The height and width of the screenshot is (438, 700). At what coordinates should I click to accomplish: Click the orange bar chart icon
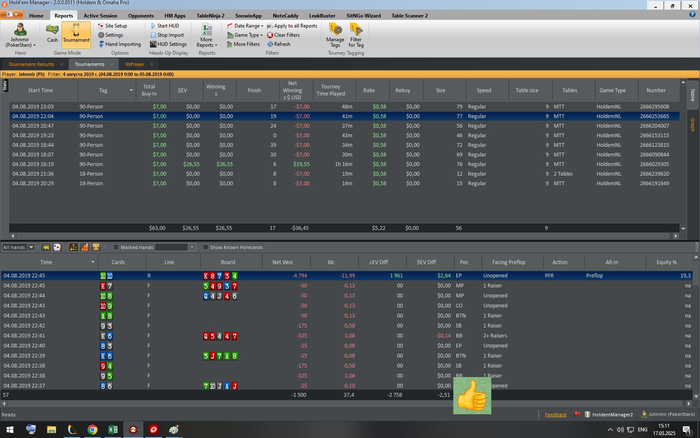click(x=84, y=247)
